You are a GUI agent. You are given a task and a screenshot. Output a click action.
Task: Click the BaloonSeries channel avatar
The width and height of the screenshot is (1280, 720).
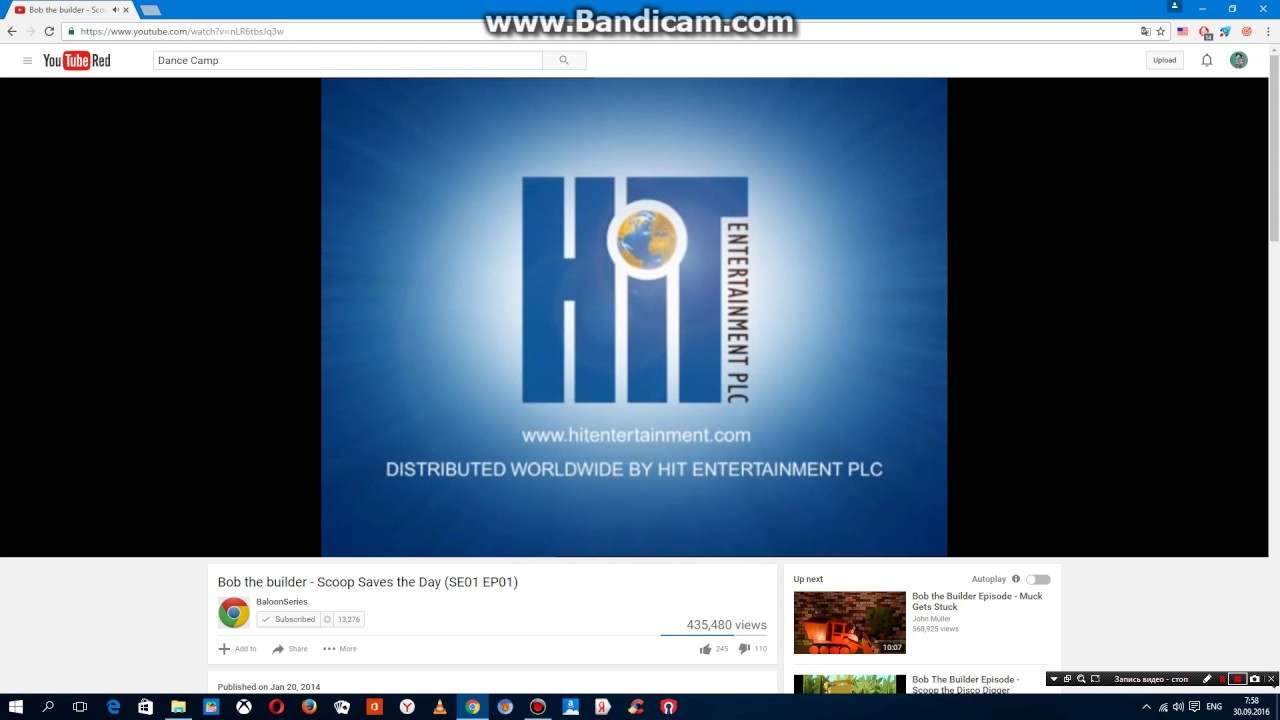click(x=234, y=612)
